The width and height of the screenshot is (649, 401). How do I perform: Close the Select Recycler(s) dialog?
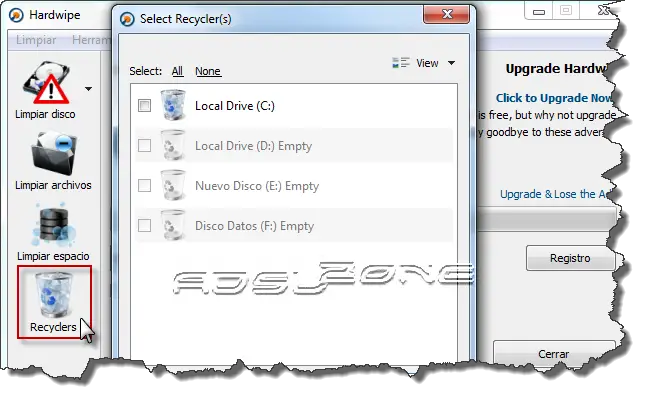[x=447, y=14]
